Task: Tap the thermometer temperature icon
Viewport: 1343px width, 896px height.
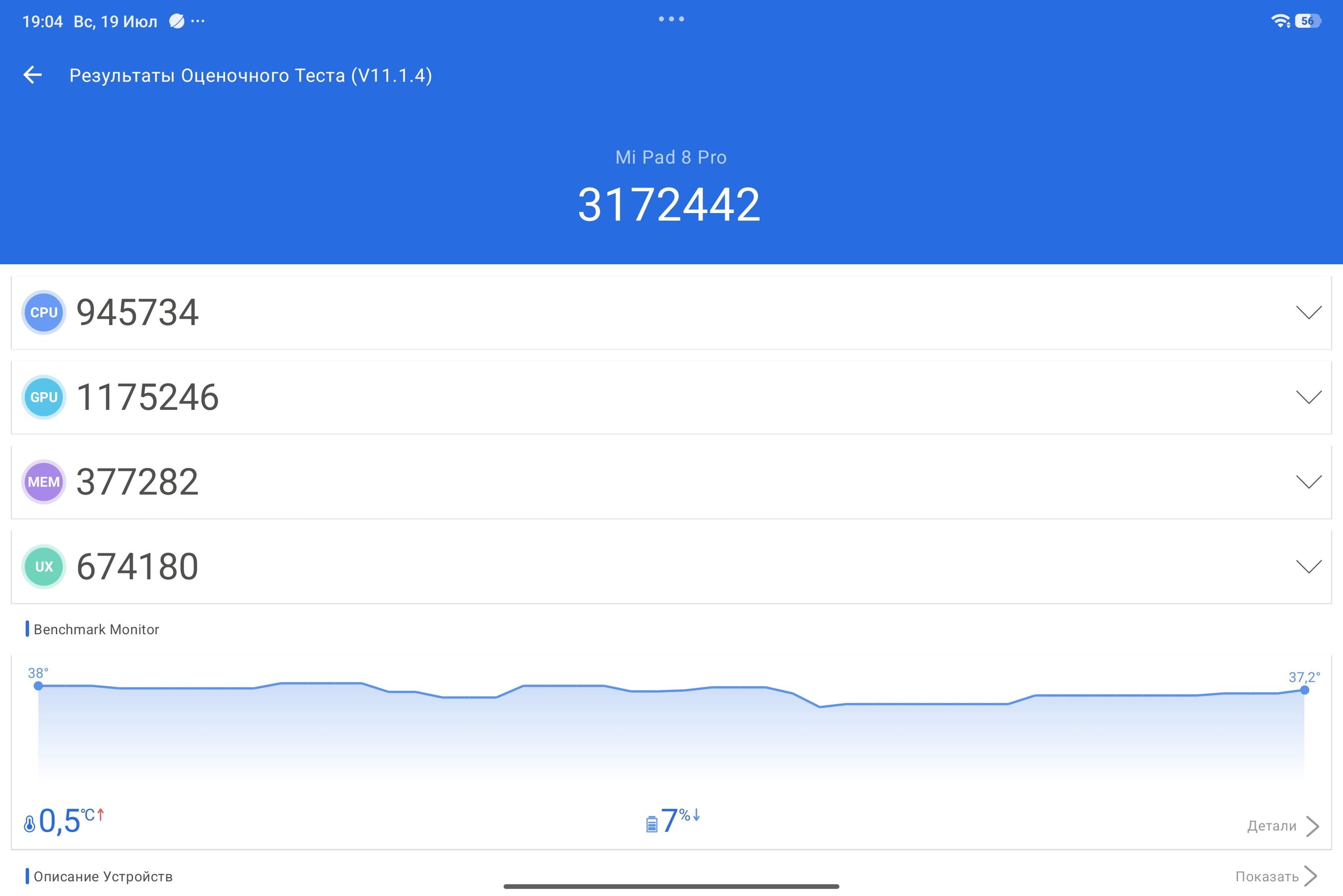Action: (30, 823)
